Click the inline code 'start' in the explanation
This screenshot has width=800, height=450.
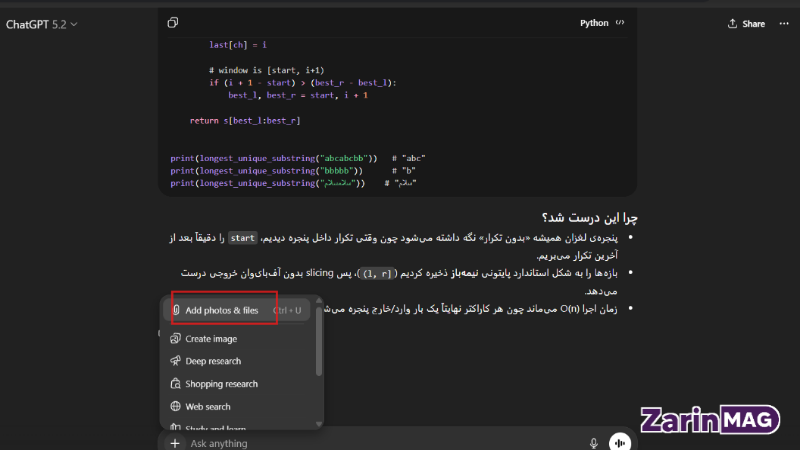242,238
